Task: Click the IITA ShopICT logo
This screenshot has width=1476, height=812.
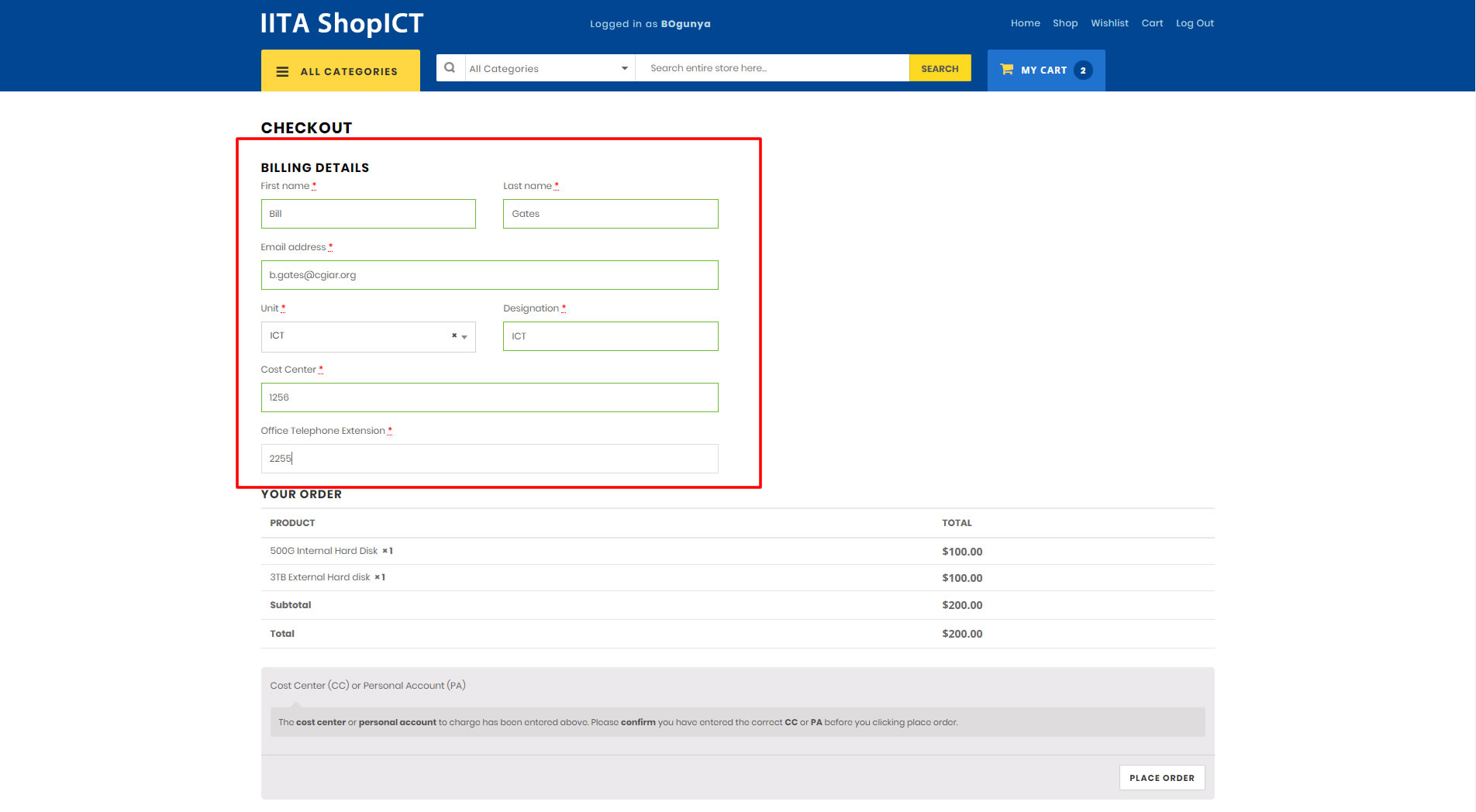Action: tap(342, 23)
